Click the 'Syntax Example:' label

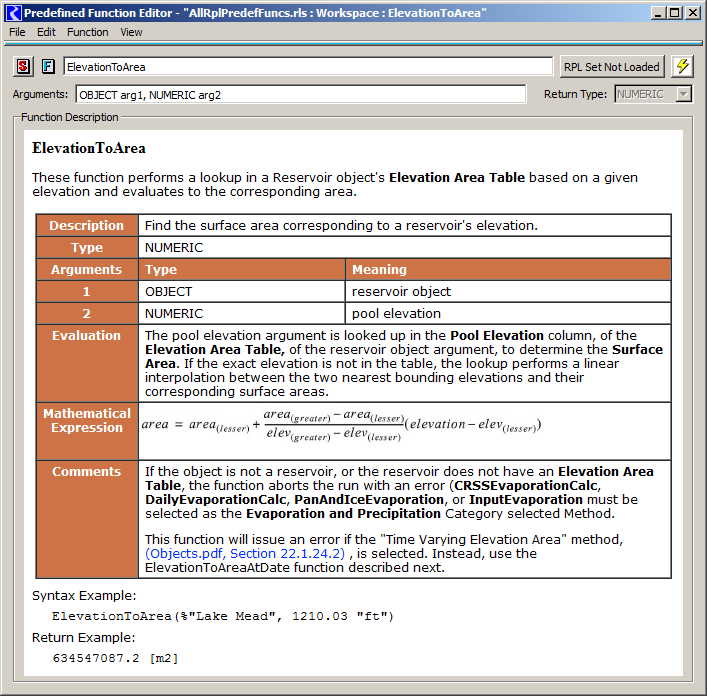[84, 596]
